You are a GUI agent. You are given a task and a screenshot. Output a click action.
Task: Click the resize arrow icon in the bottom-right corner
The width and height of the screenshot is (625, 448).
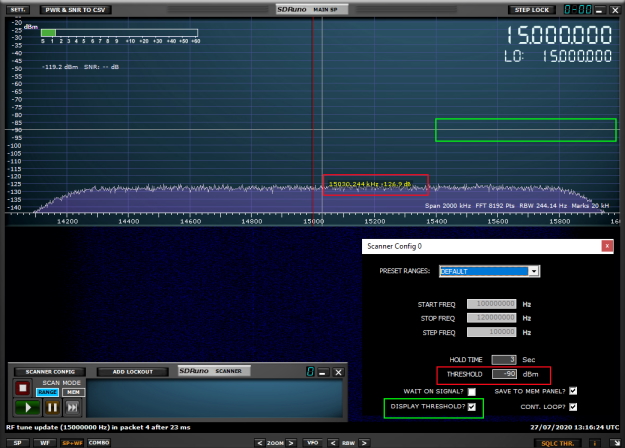[x=615, y=443]
